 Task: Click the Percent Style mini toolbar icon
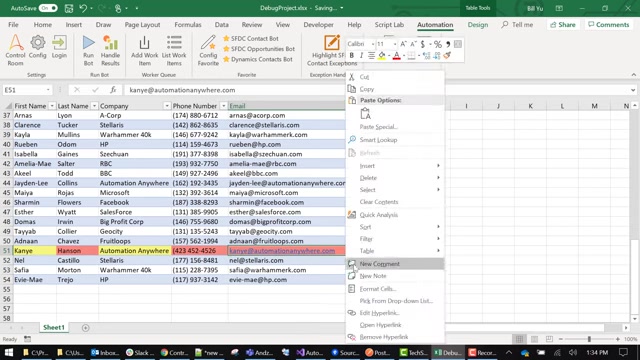(x=438, y=44)
